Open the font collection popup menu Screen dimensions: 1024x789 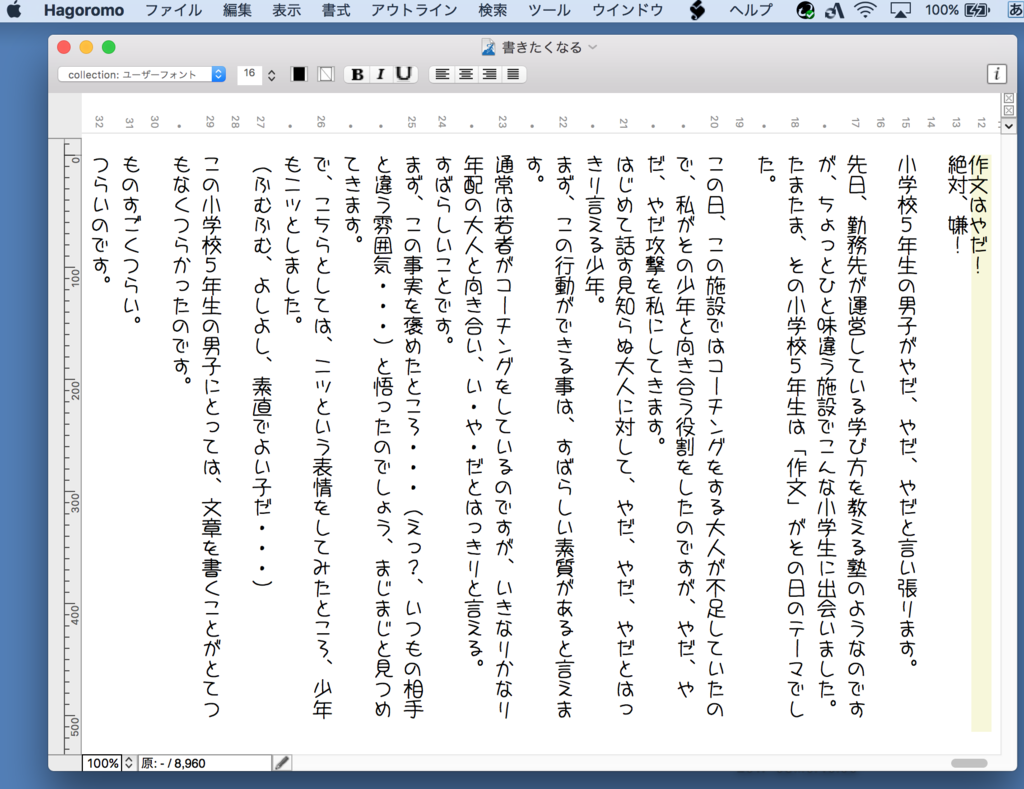point(142,74)
